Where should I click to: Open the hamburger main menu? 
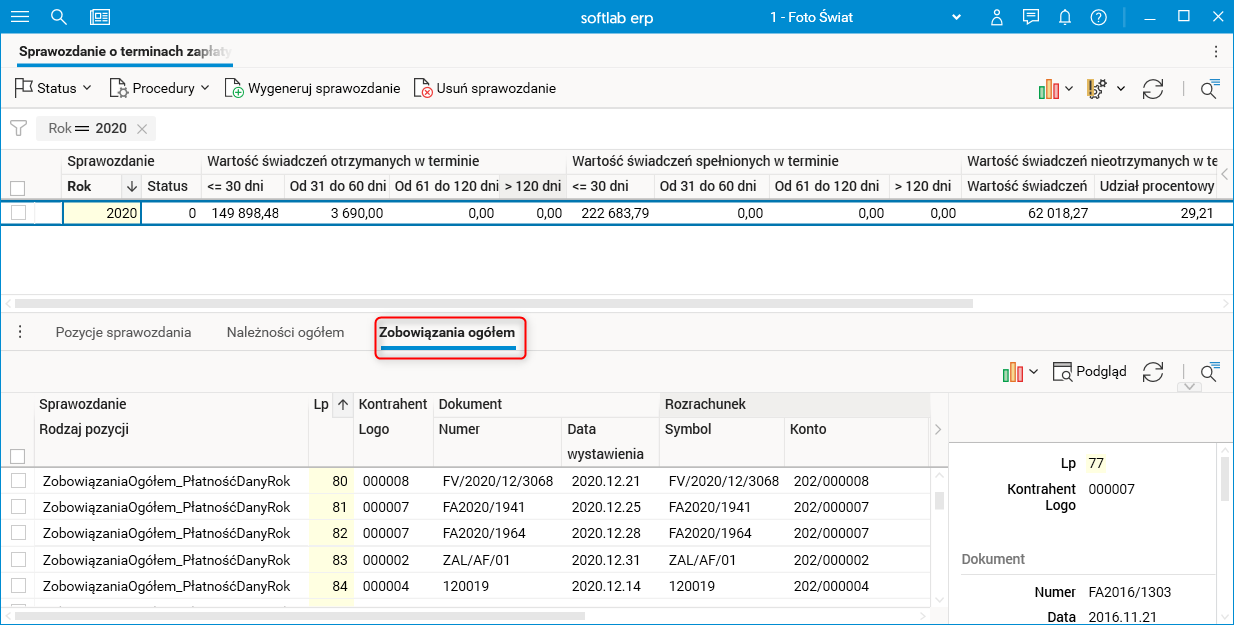pyautogui.click(x=19, y=17)
